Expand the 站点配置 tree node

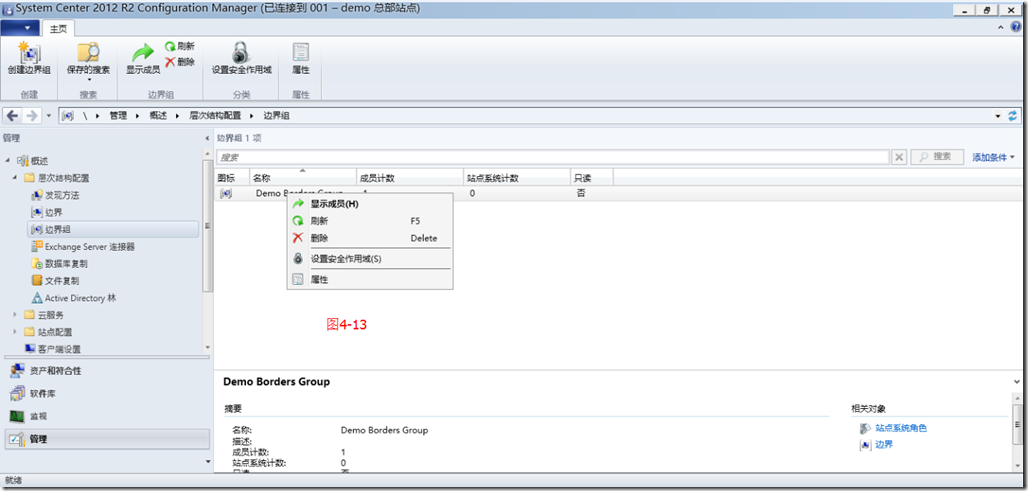pos(14,332)
